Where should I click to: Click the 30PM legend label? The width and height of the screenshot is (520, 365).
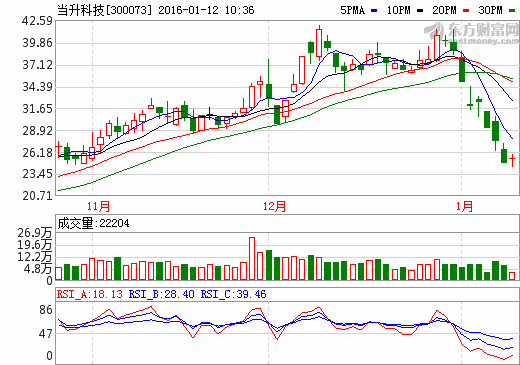pyautogui.click(x=490, y=10)
